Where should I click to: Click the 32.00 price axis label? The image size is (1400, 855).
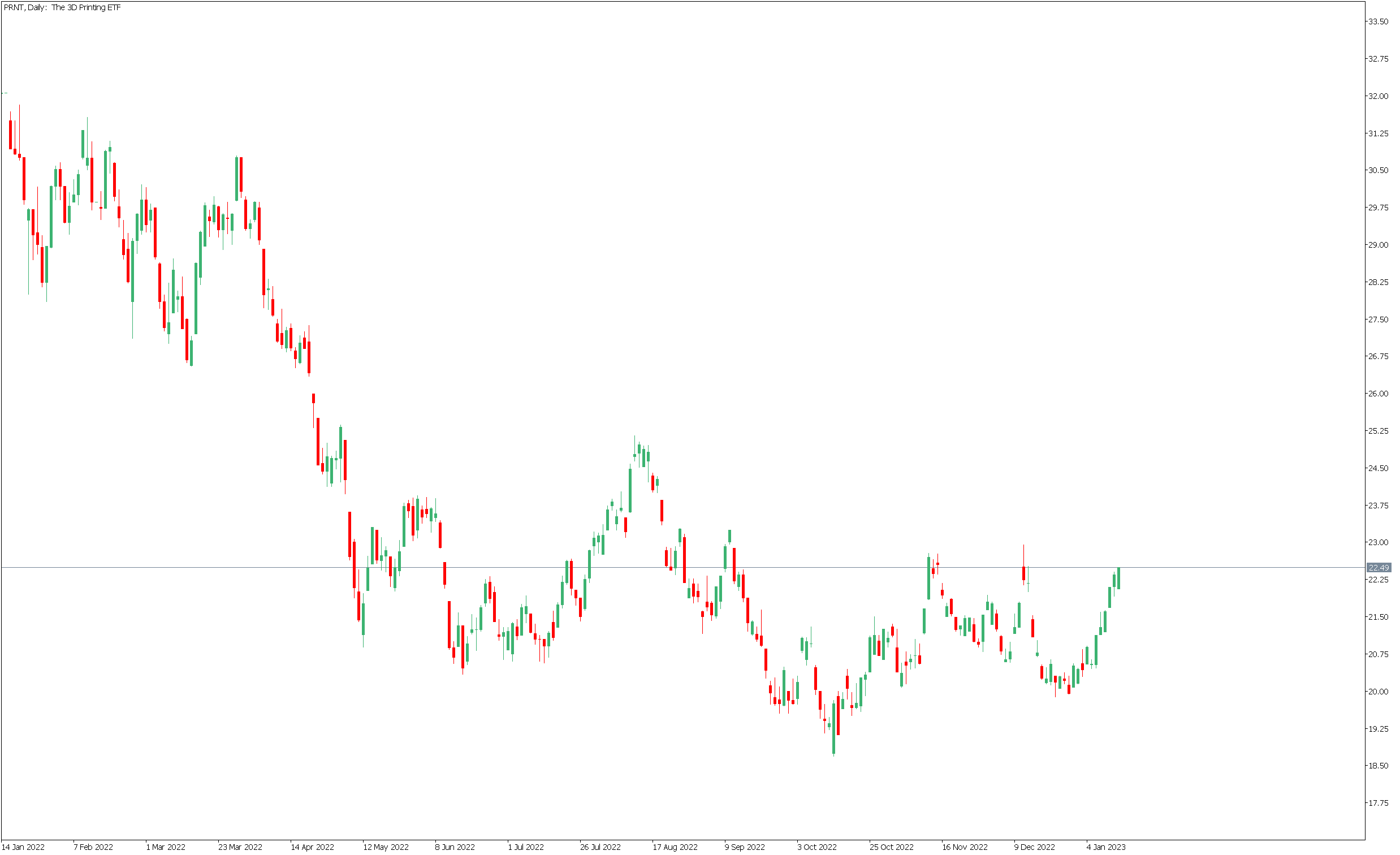coord(1378,96)
